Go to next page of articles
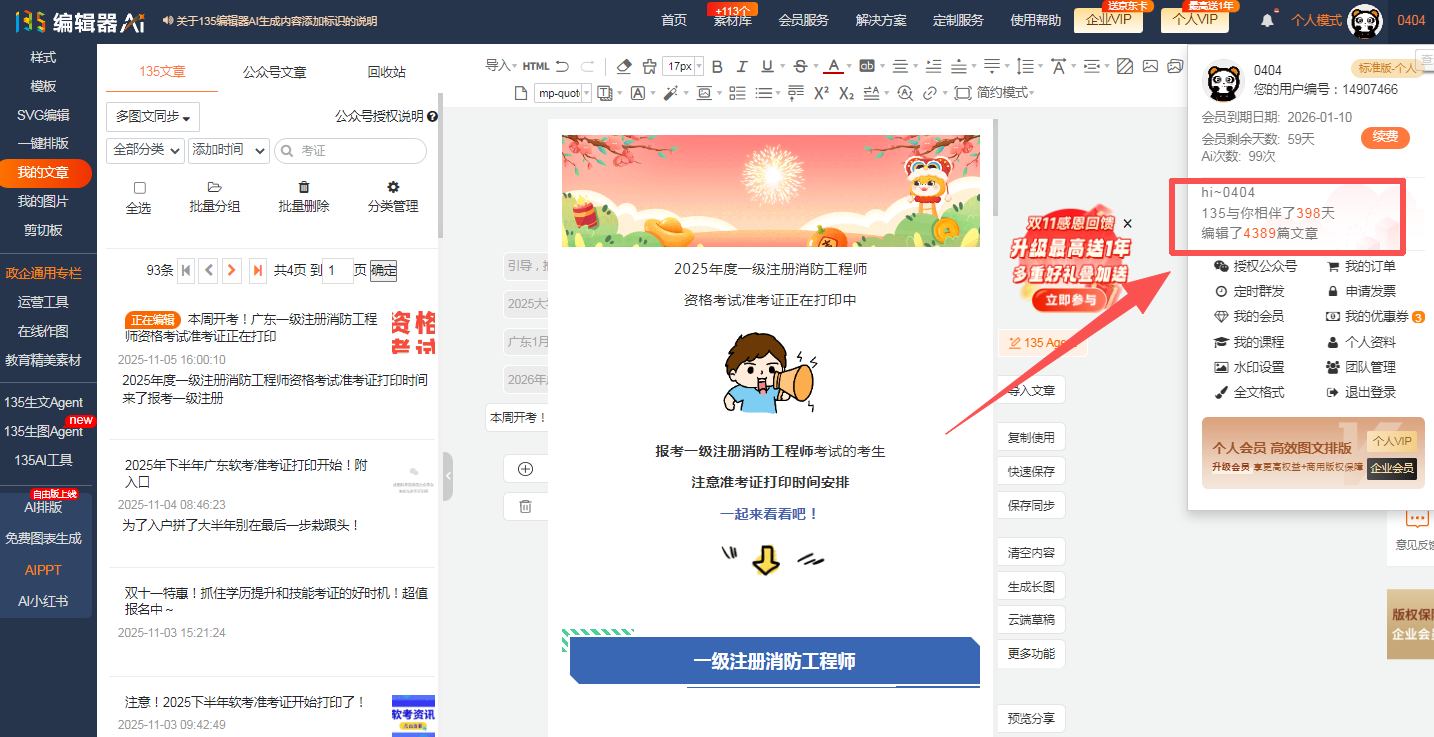 coord(232,270)
